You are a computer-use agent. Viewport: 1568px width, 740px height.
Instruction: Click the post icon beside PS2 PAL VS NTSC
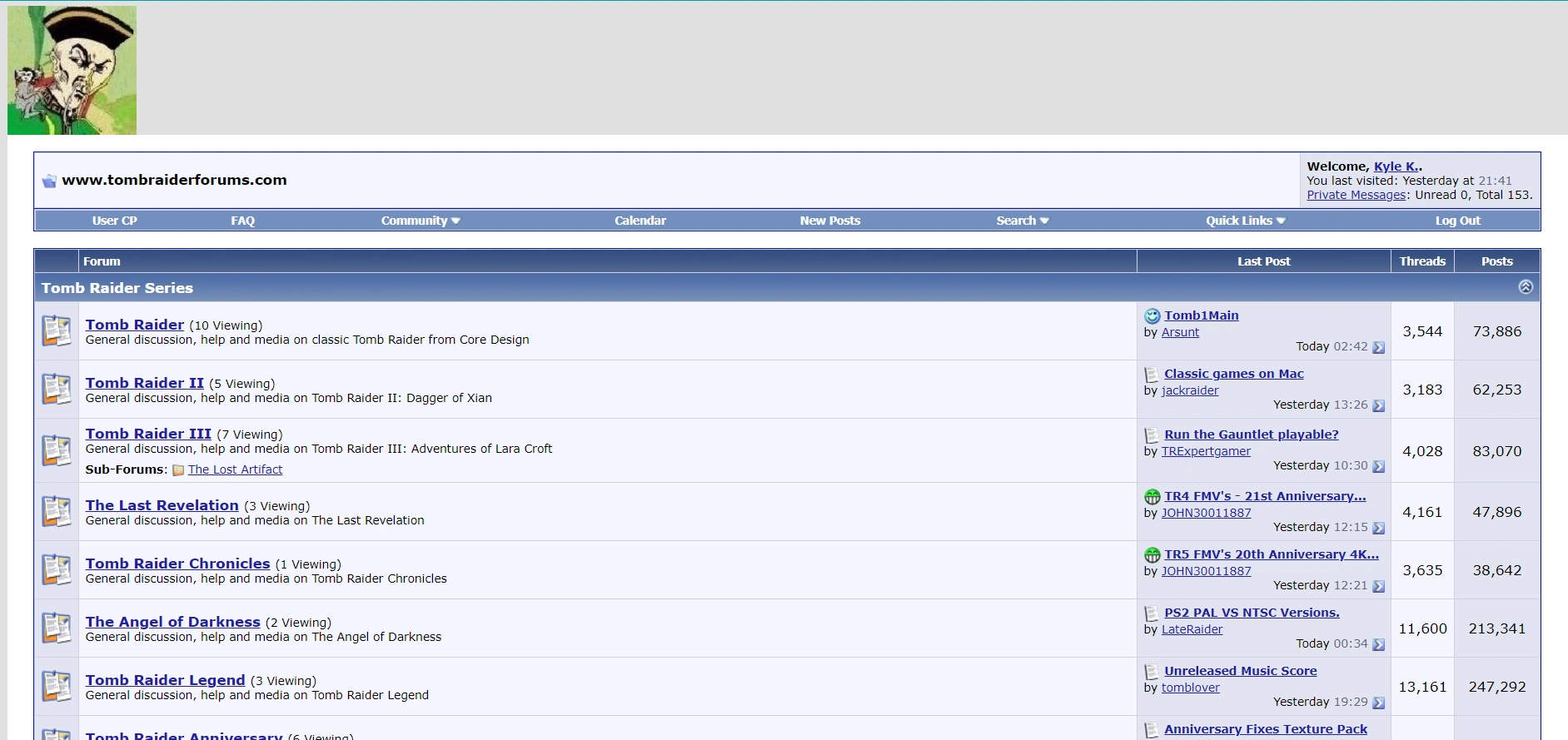tap(1152, 613)
